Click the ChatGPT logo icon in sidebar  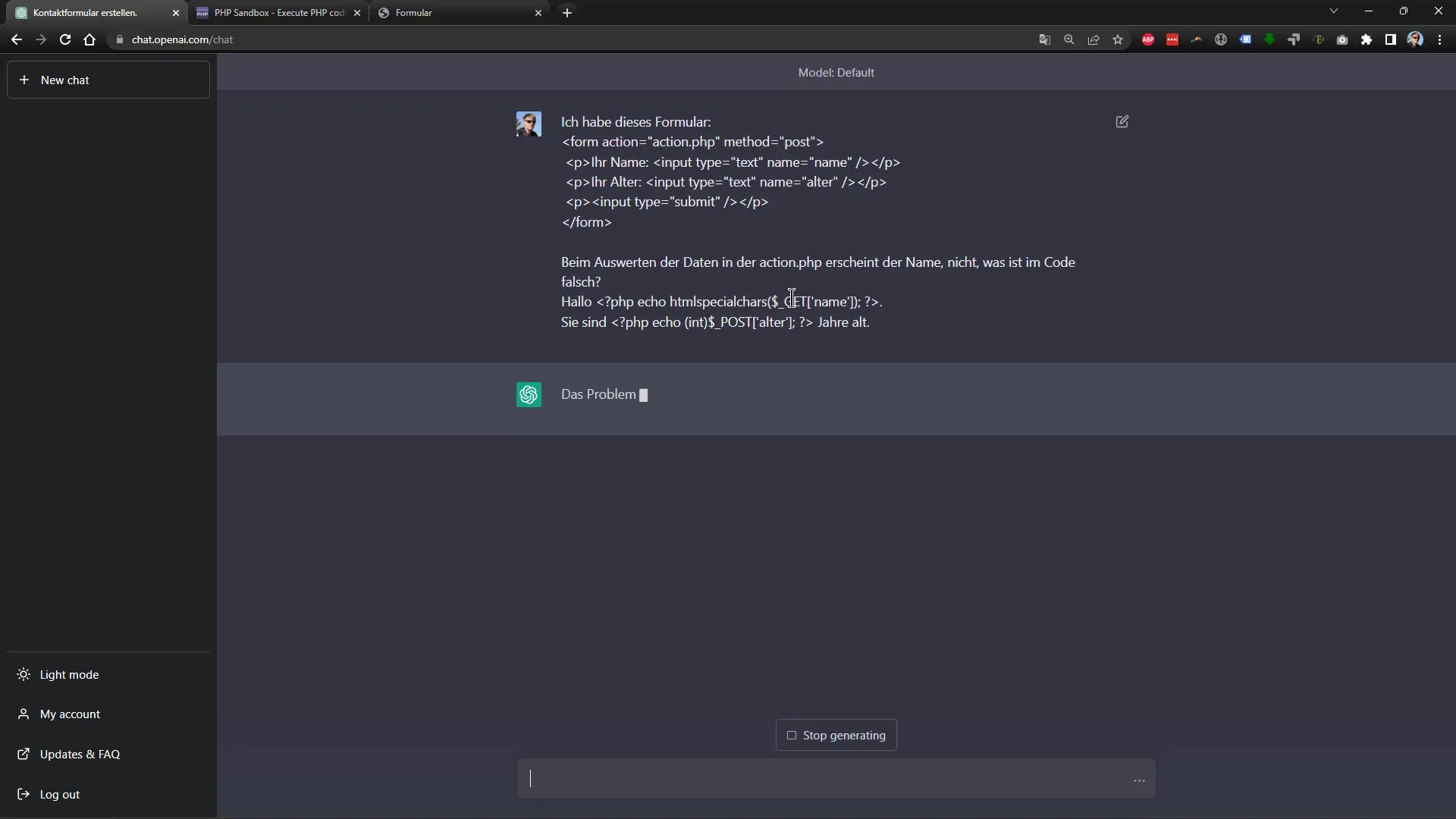(x=528, y=393)
